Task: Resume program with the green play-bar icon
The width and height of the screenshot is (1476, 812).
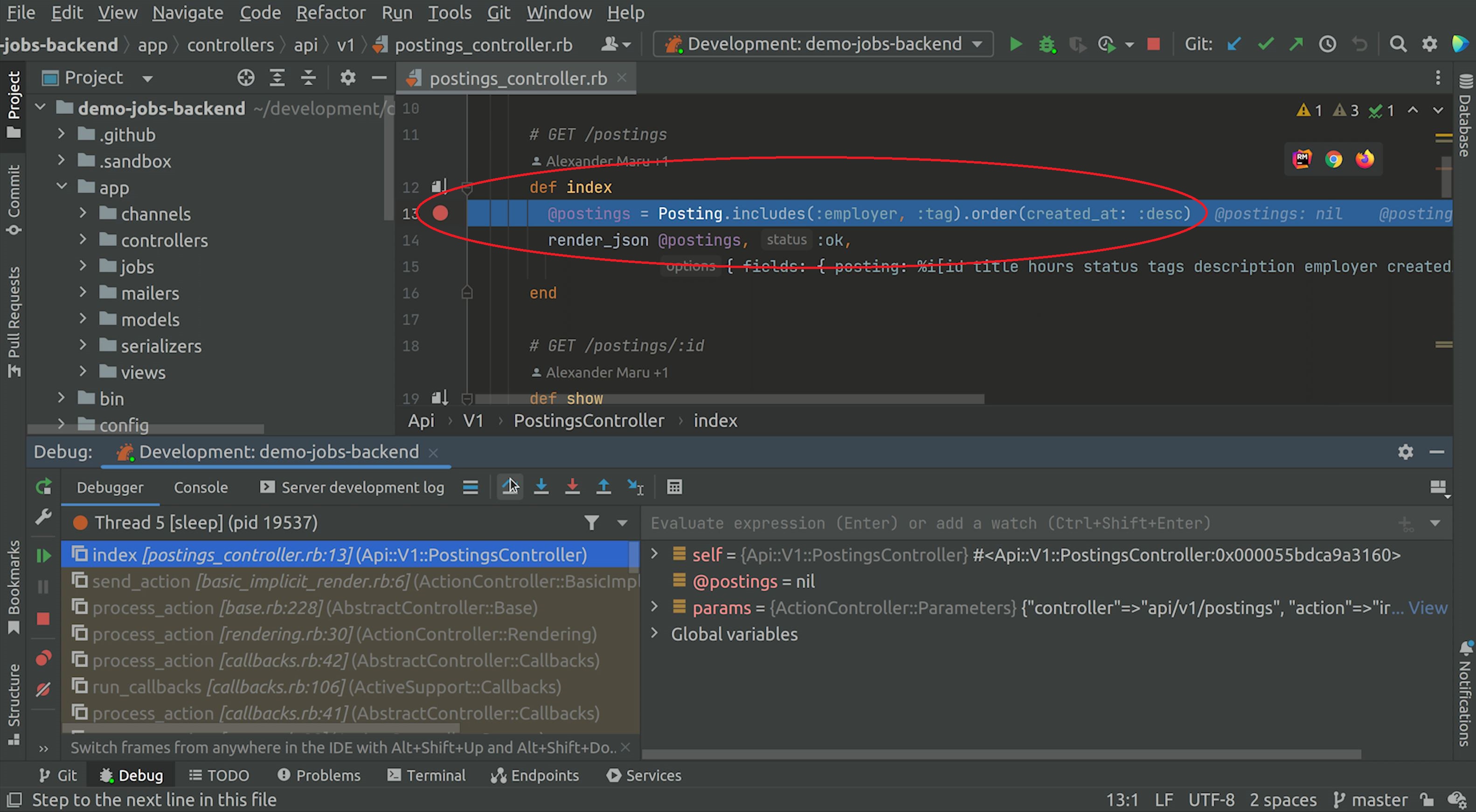Action: (x=43, y=555)
